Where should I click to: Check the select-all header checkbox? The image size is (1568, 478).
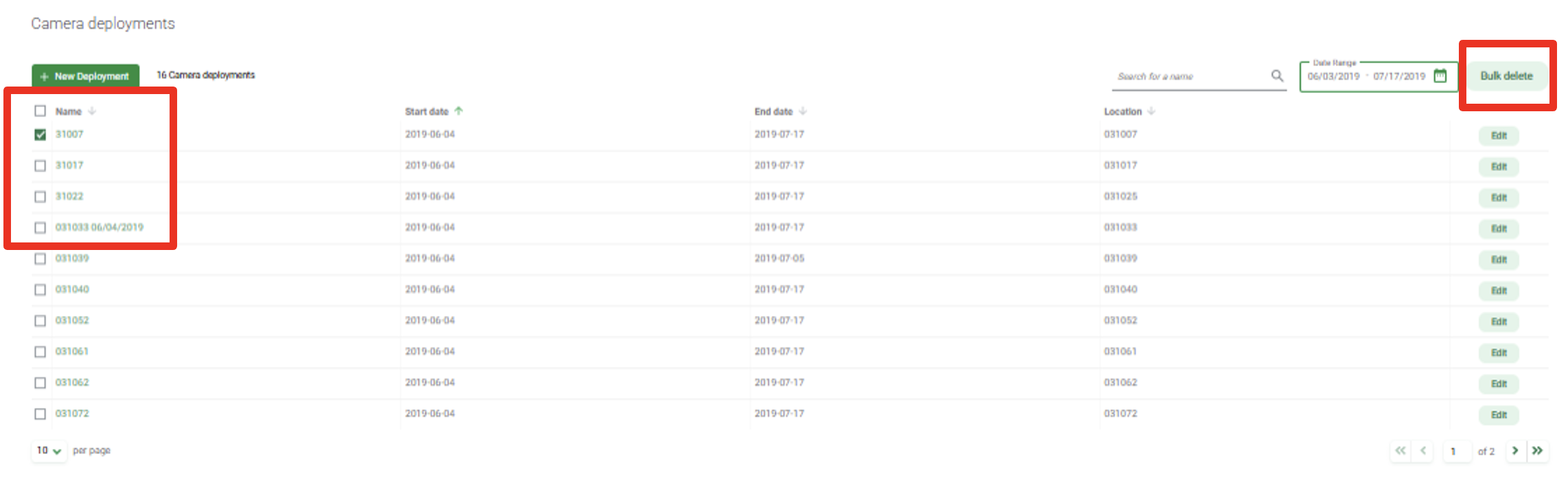[41, 111]
